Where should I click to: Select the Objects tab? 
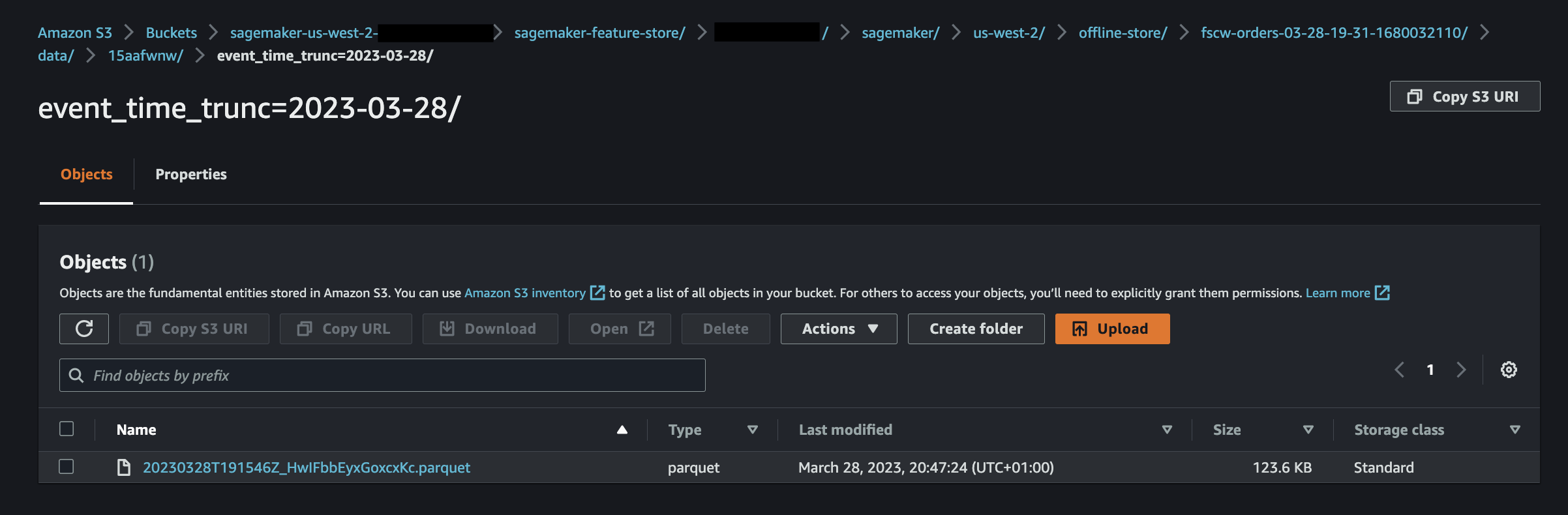(x=87, y=174)
